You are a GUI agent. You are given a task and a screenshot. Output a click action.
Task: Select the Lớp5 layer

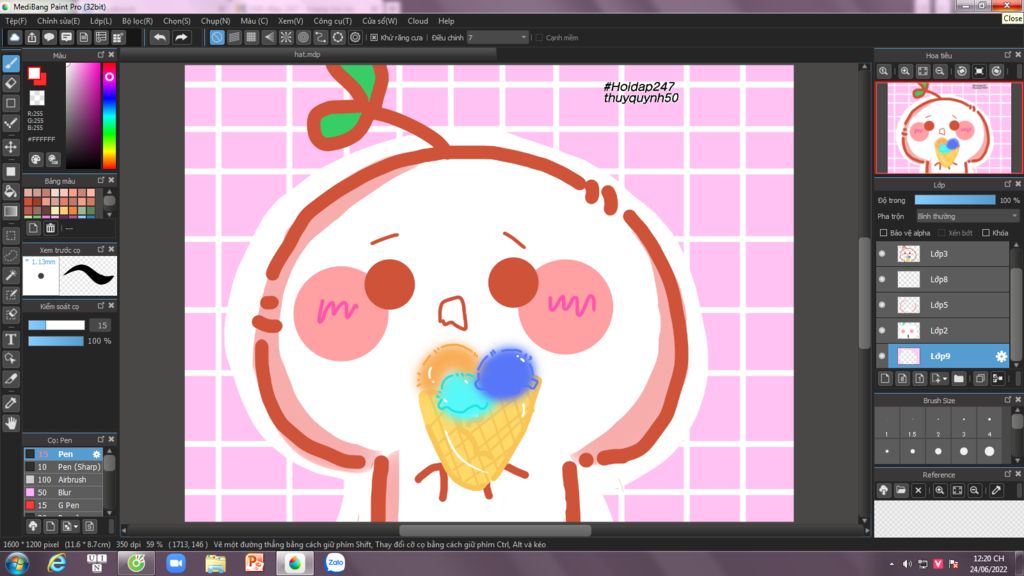pyautogui.click(x=942, y=305)
